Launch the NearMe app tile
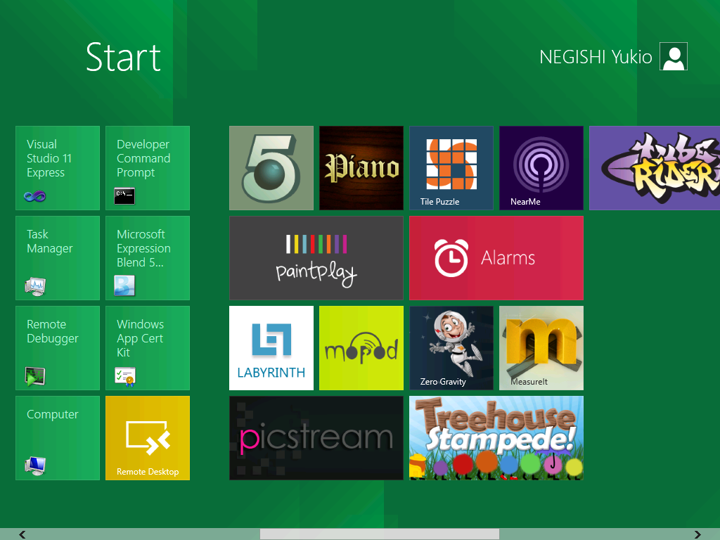This screenshot has height=540, width=720. (541, 168)
